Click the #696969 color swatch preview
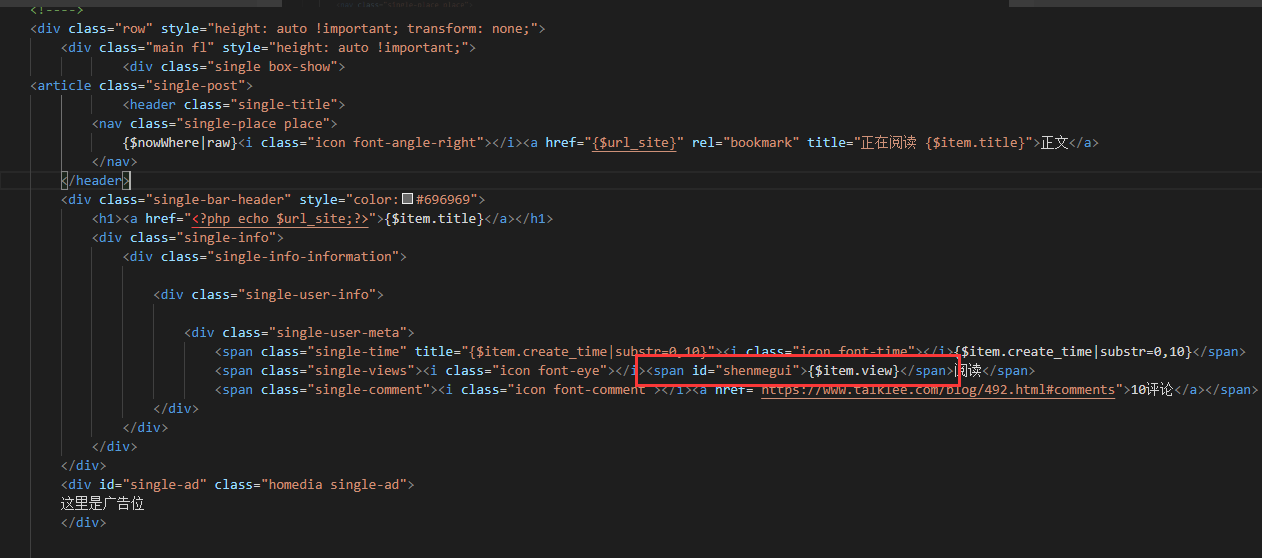The image size is (1262, 558). pyautogui.click(x=407, y=200)
